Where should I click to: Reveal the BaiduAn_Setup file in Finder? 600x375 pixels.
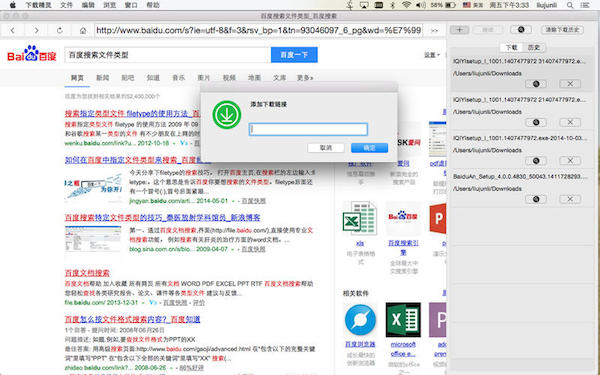(x=536, y=199)
